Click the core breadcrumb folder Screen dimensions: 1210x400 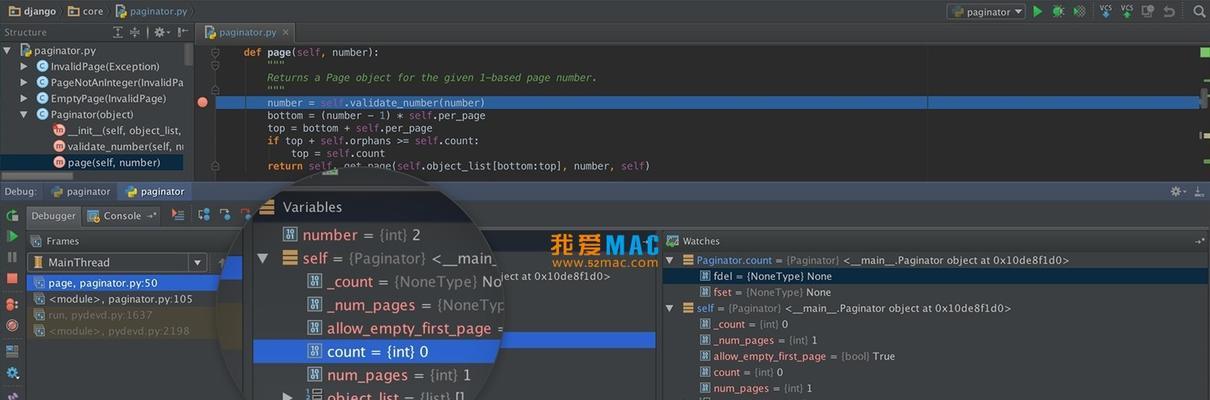point(85,12)
